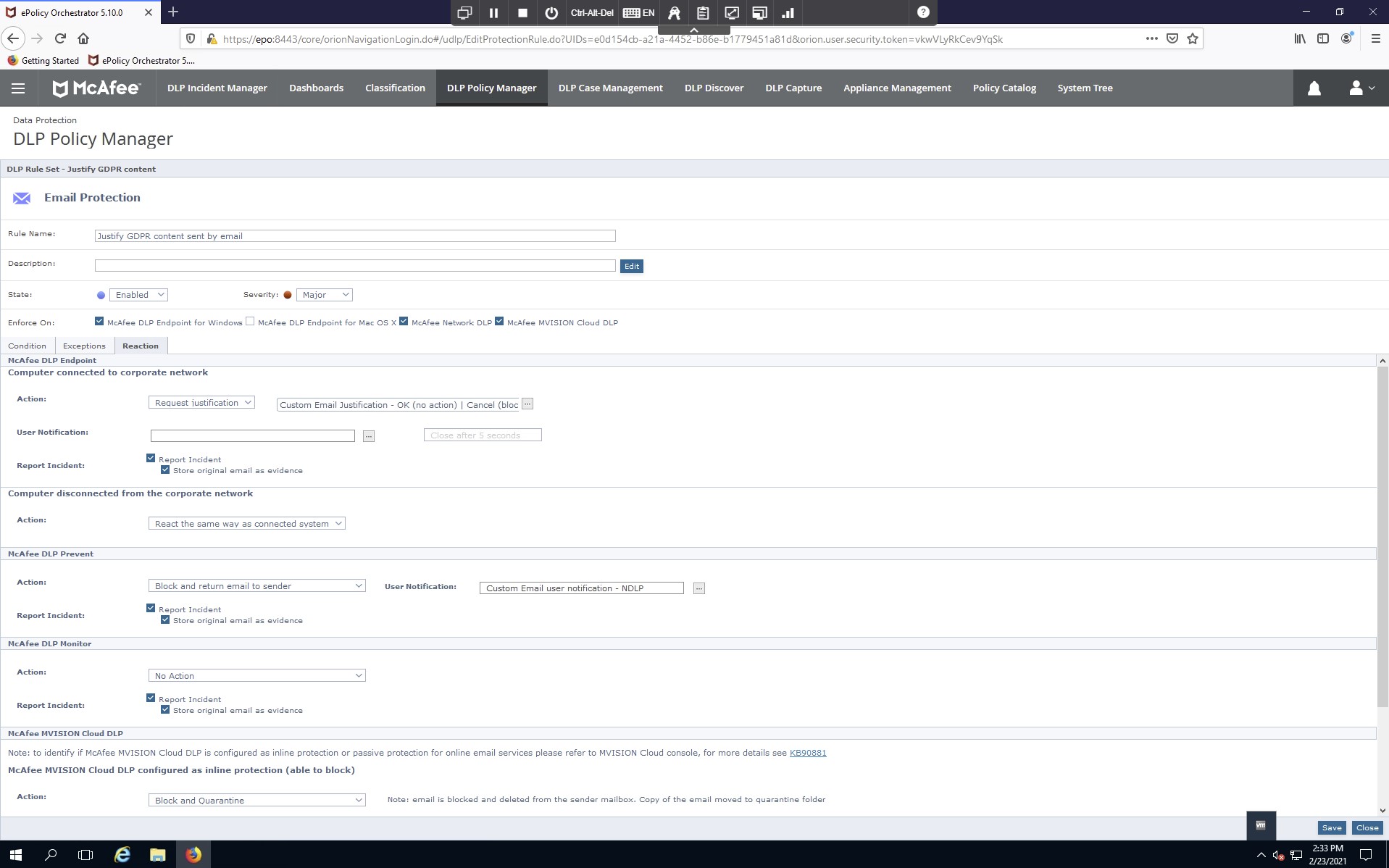Open Firefox application menu
Screen dimensions: 1389x868
coord(1375,39)
